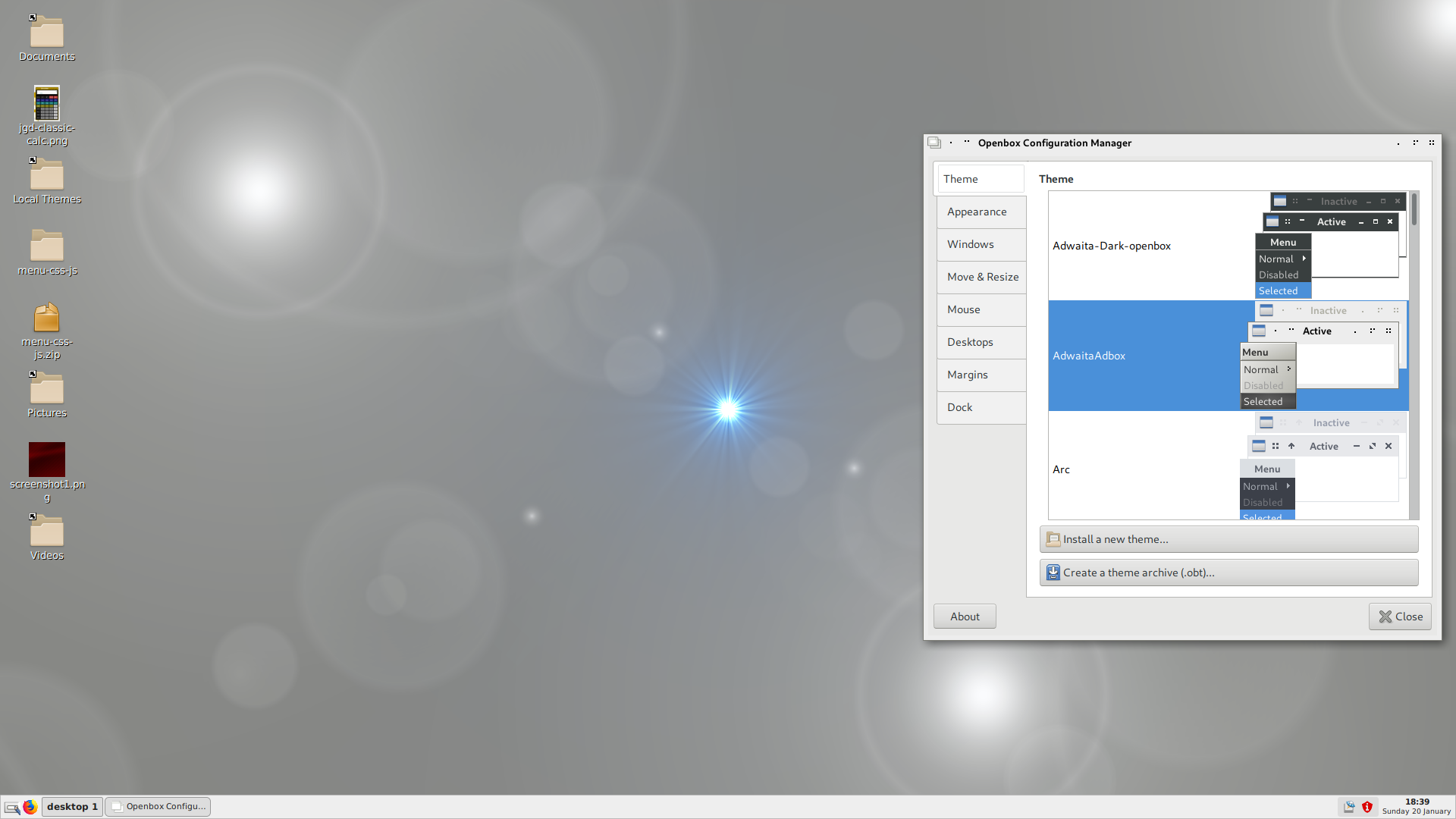Open the screenshot1.png thumbnail on desktop
The width and height of the screenshot is (1456, 819).
(x=47, y=460)
